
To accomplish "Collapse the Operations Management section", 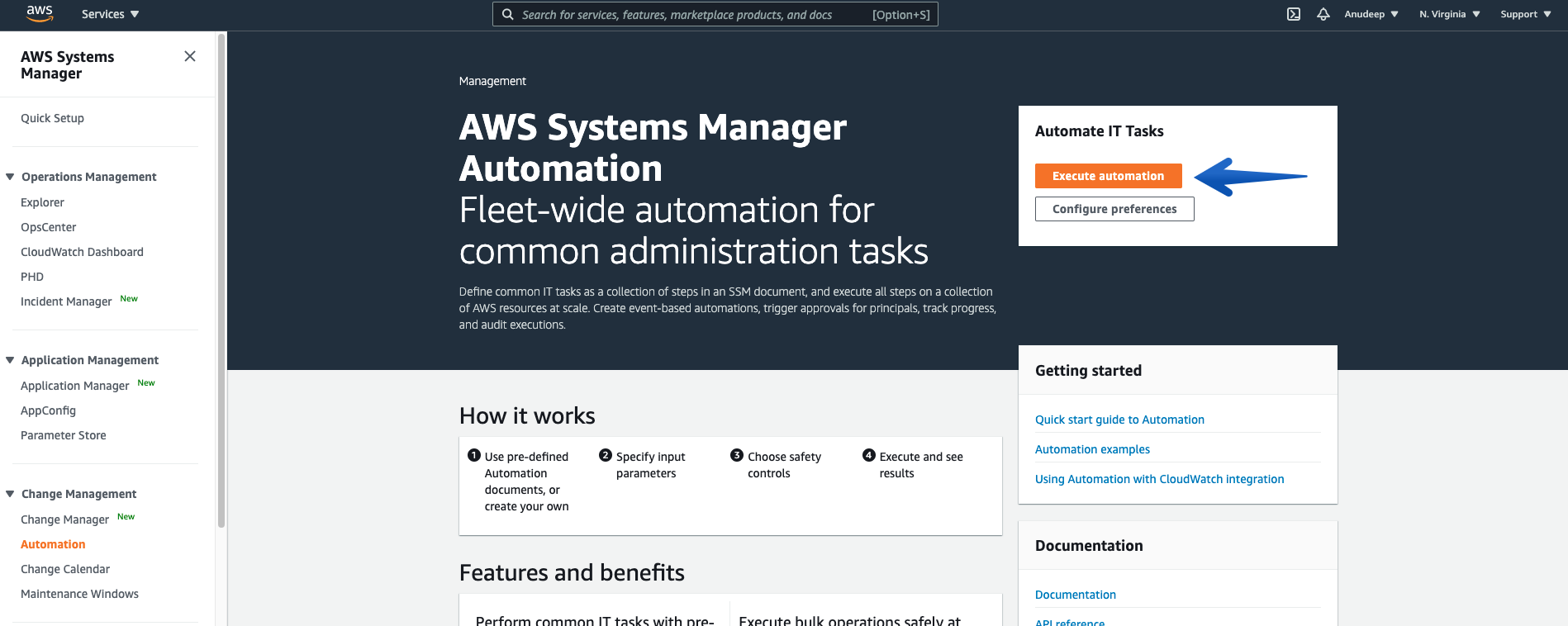I will pos(10,177).
